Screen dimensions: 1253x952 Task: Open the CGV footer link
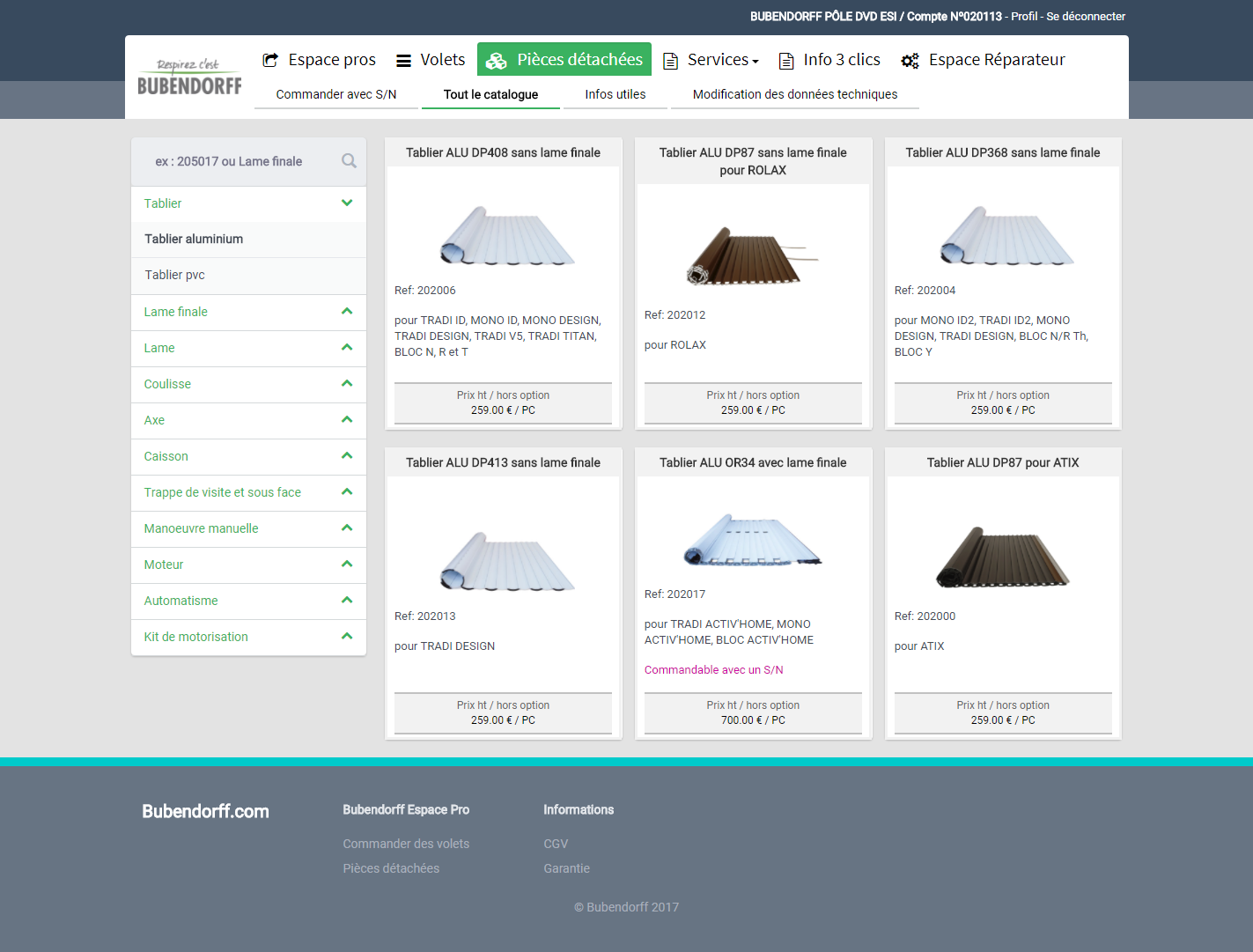tap(556, 844)
